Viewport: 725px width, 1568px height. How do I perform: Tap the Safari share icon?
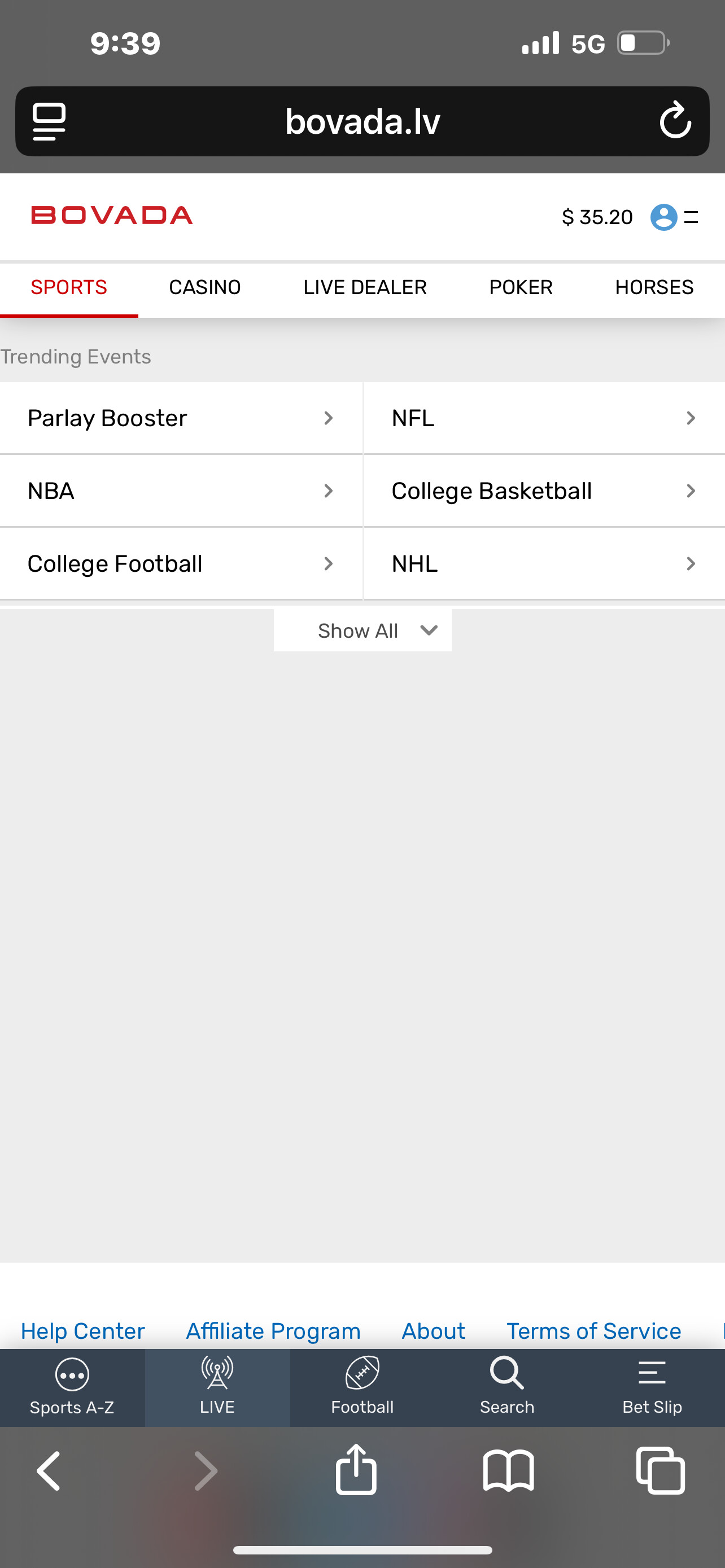tap(356, 1470)
